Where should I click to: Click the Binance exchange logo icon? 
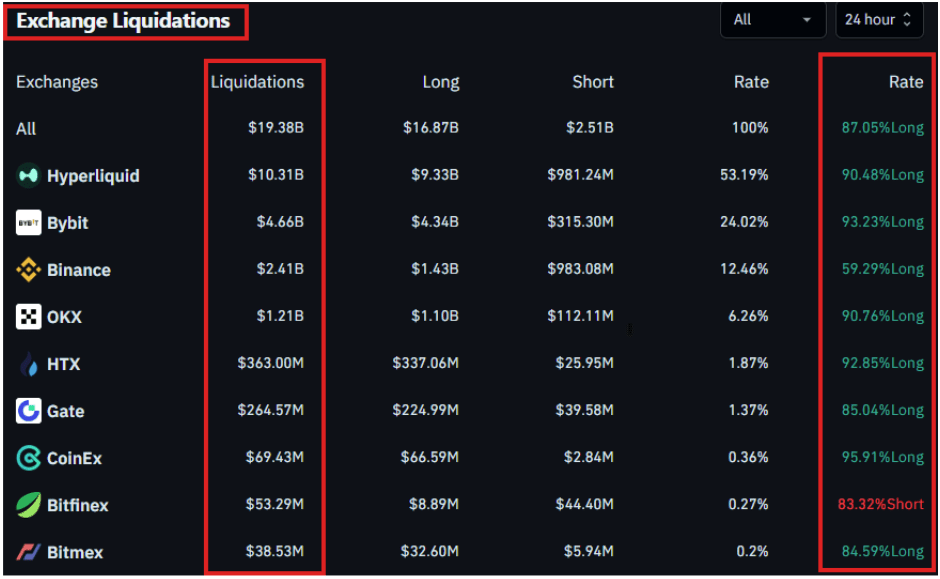(29, 270)
